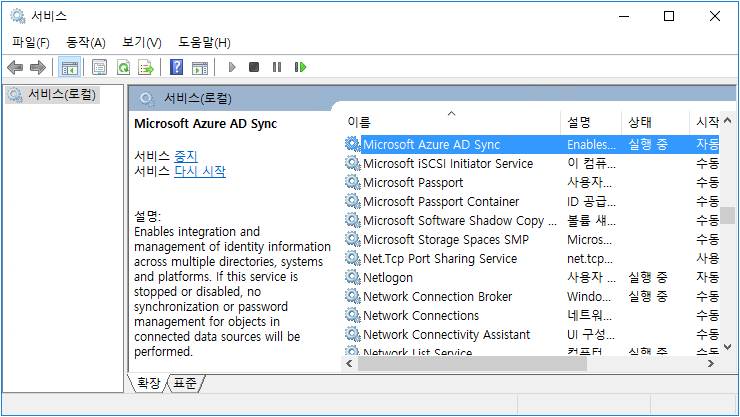This screenshot has height=417, width=740.
Task: Click the gear icon beside Microsoft Azure AD Sync
Action: 353,144
